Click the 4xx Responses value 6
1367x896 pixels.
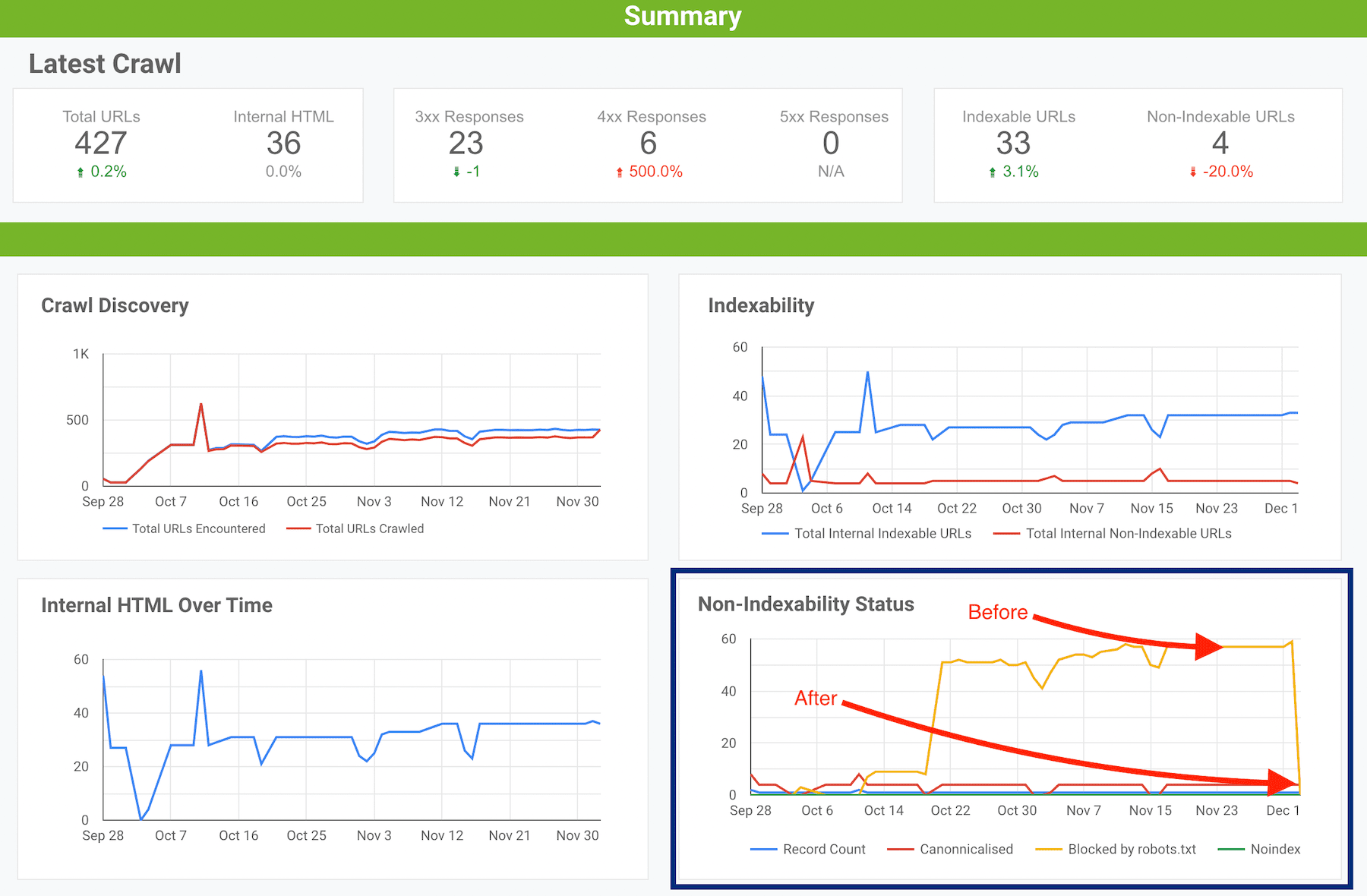[x=648, y=143]
